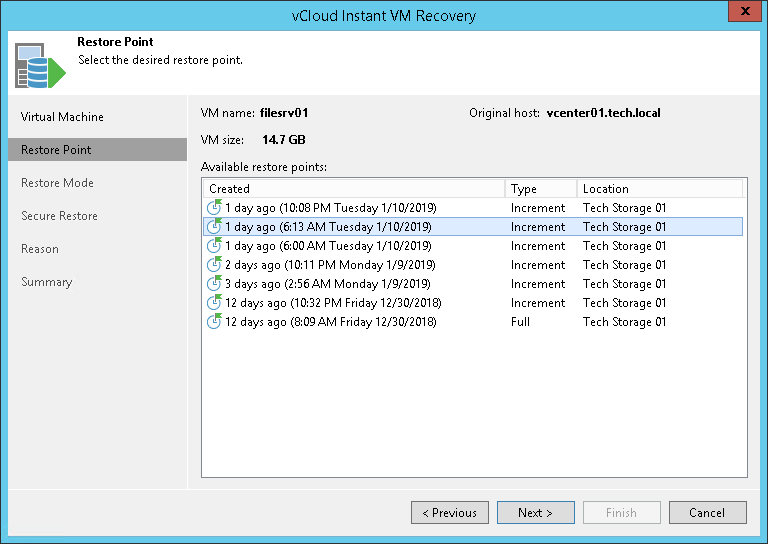Sort restore points by Created column
The height and width of the screenshot is (544, 768).
point(354,189)
